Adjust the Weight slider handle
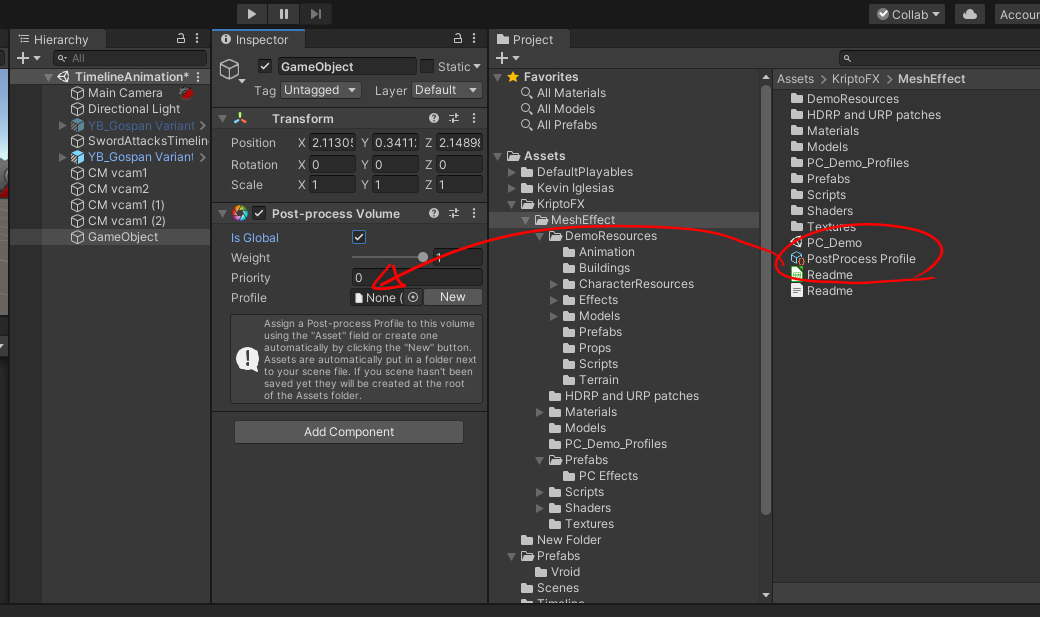1040x617 pixels. point(422,257)
